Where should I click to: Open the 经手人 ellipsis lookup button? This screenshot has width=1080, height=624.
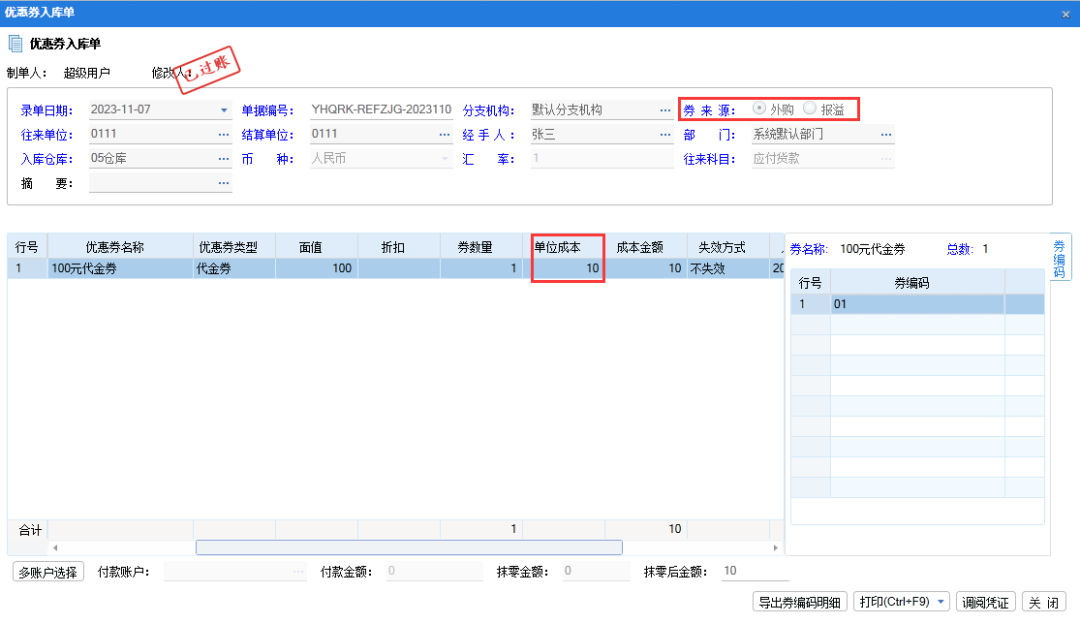[x=665, y=134]
